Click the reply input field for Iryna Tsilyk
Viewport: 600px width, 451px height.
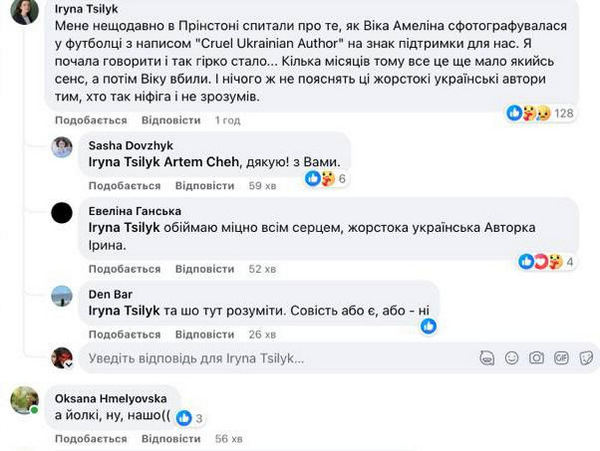tap(270, 358)
